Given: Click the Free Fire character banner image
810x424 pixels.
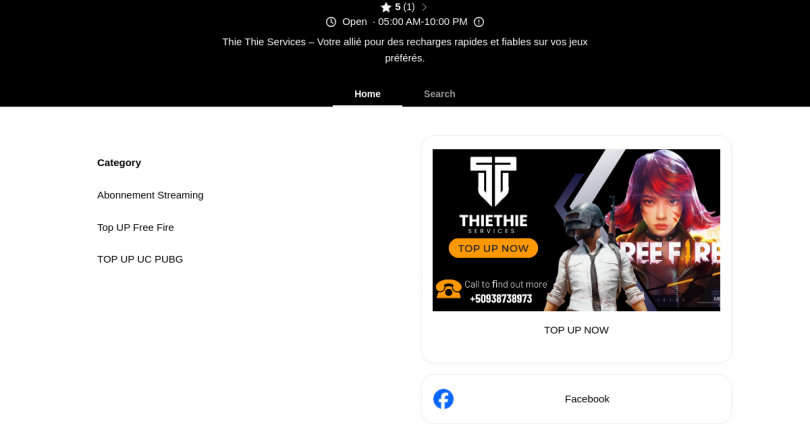Looking at the screenshot, I should [x=576, y=230].
